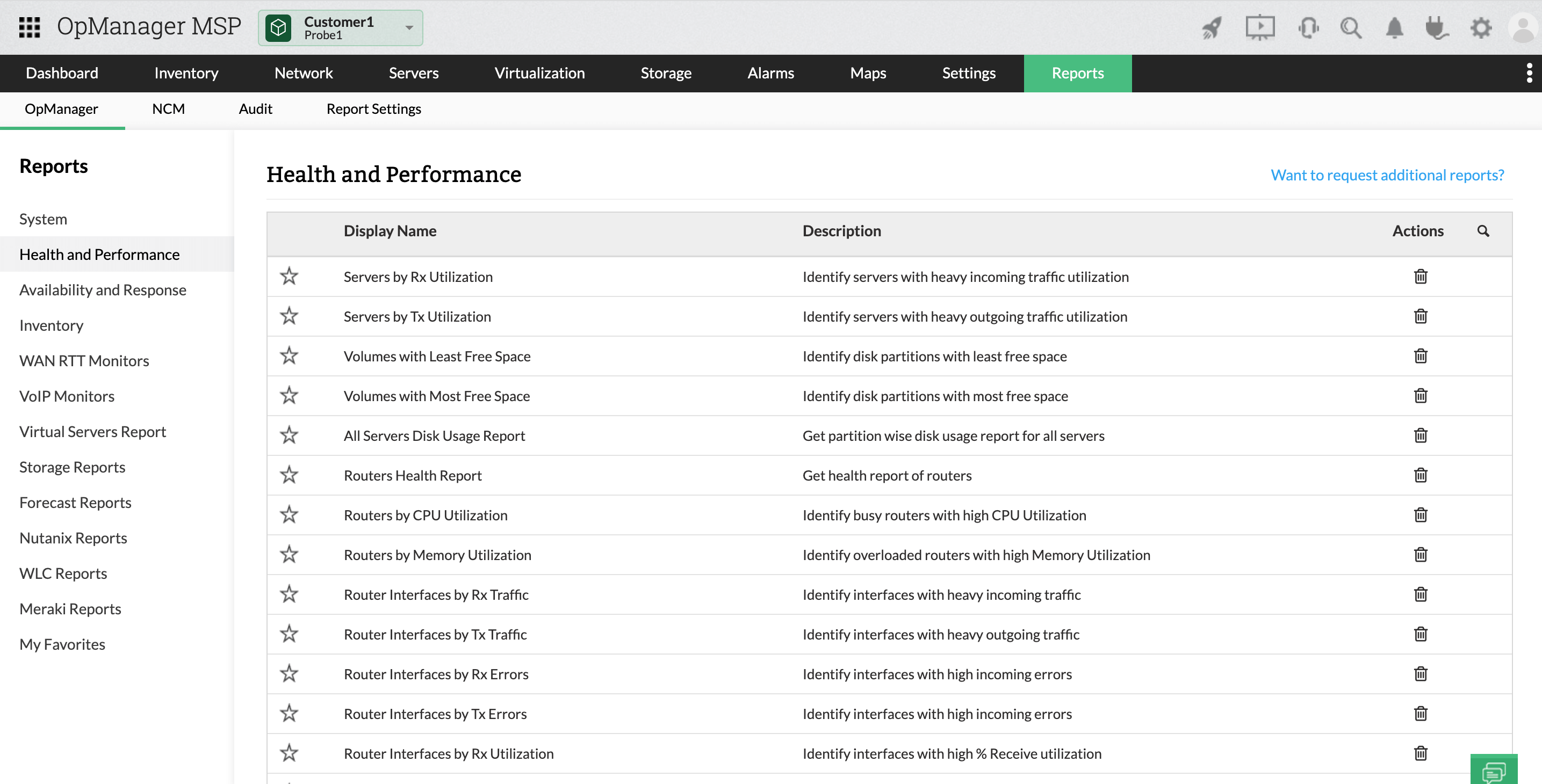Image resolution: width=1542 pixels, height=784 pixels.
Task: Delete Servers by Tx Utilization report
Action: tap(1421, 316)
